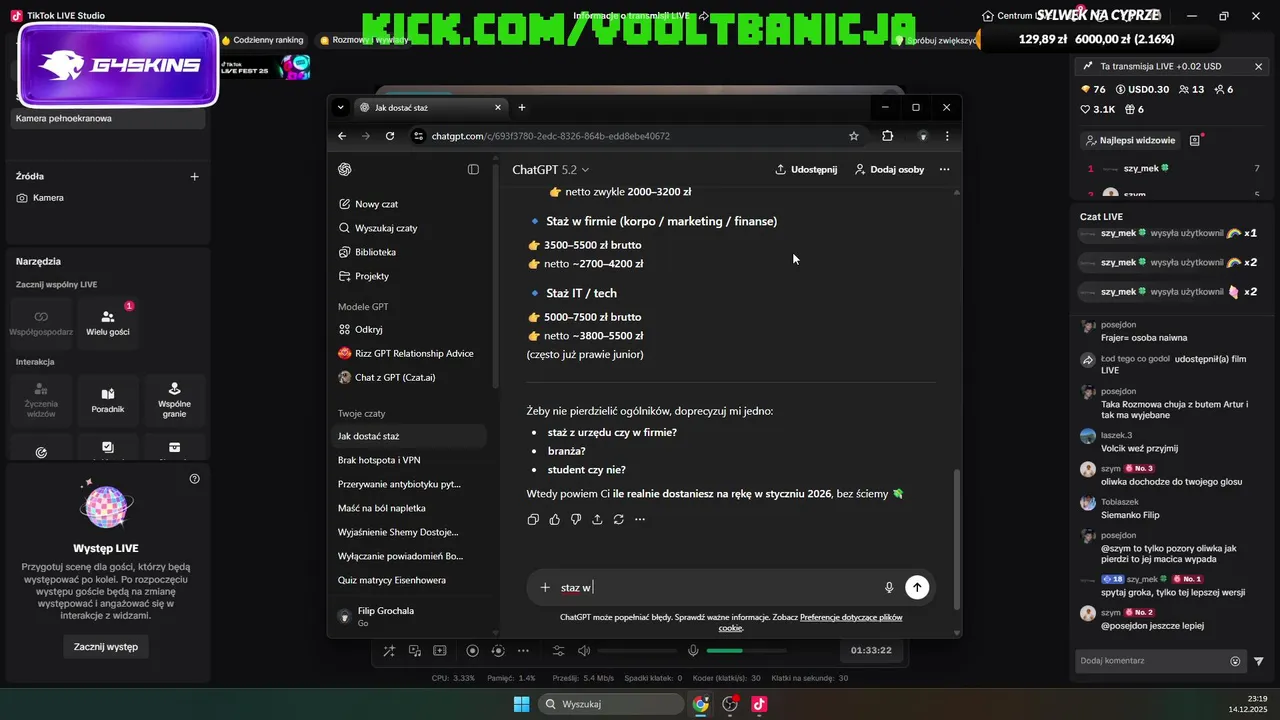Open the emoji picker in comment box
This screenshot has height=720, width=1280.
[x=1235, y=661]
